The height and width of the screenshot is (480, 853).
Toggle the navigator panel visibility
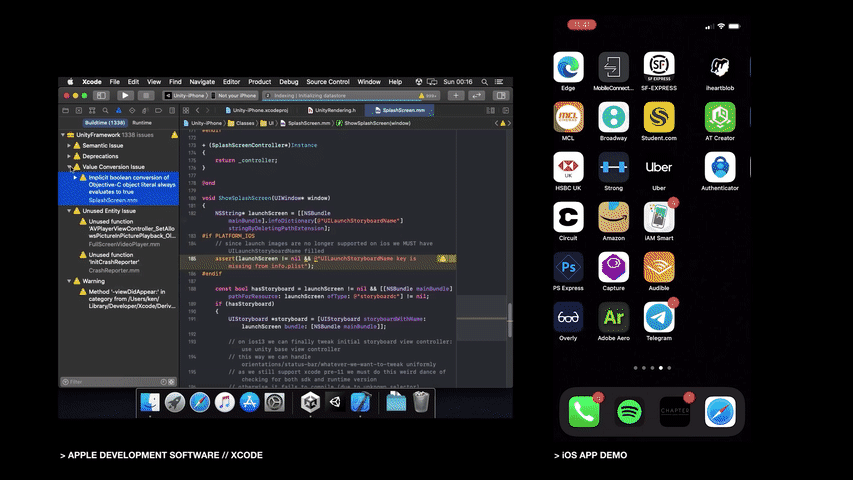point(102,95)
